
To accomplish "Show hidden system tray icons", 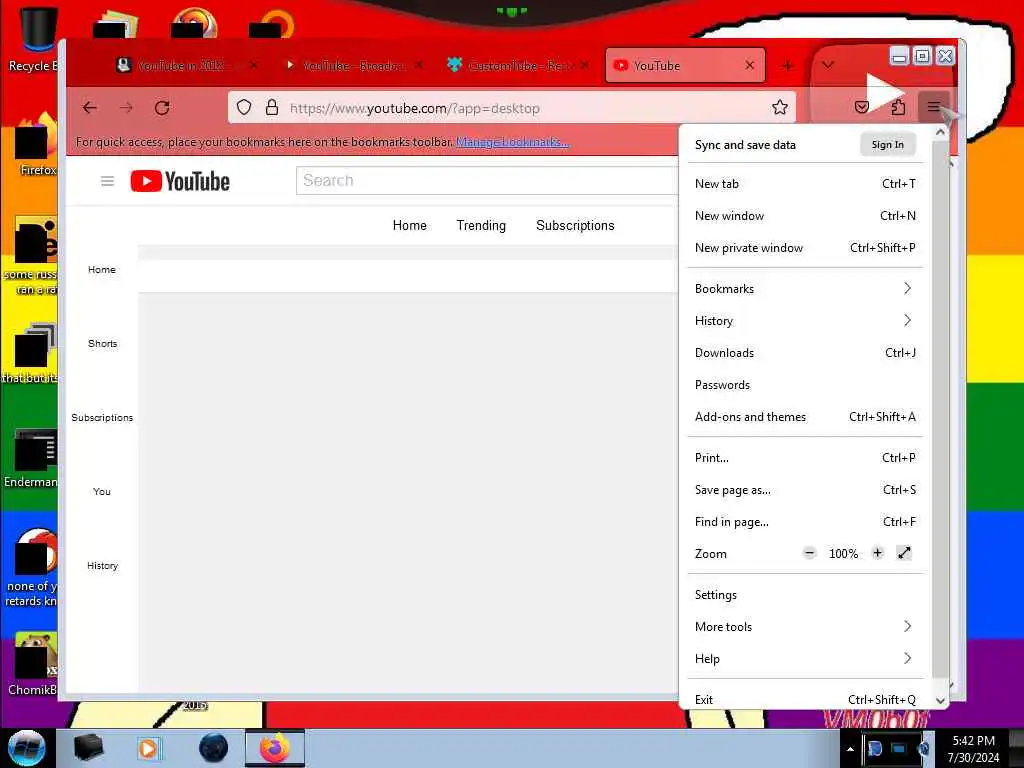I will click(x=850, y=749).
